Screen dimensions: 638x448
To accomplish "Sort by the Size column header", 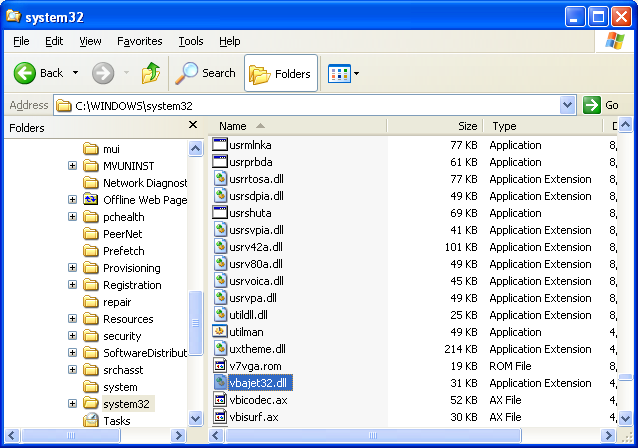I will pos(435,126).
